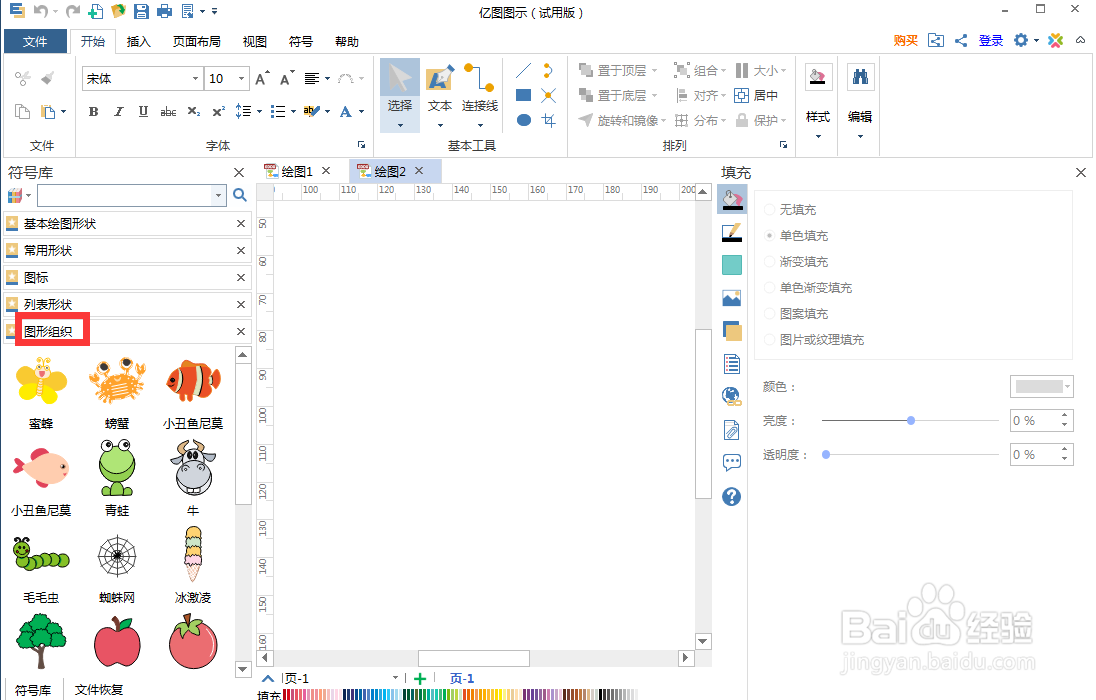Click the Print icon in quick access toolbar
This screenshot has width=1096, height=700.
pos(164,11)
